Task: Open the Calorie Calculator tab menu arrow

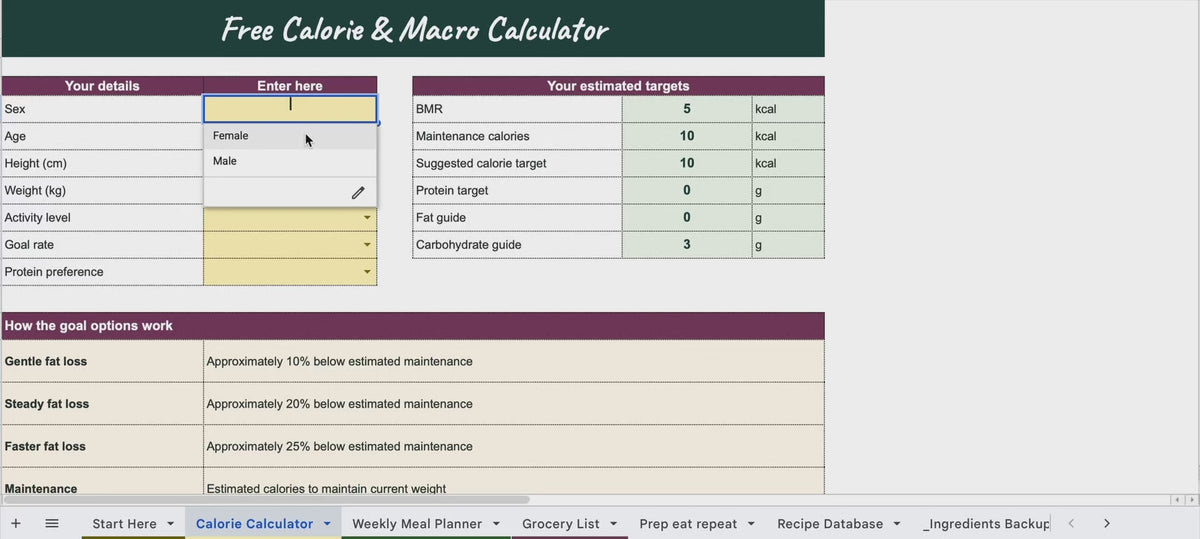Action: tap(327, 524)
